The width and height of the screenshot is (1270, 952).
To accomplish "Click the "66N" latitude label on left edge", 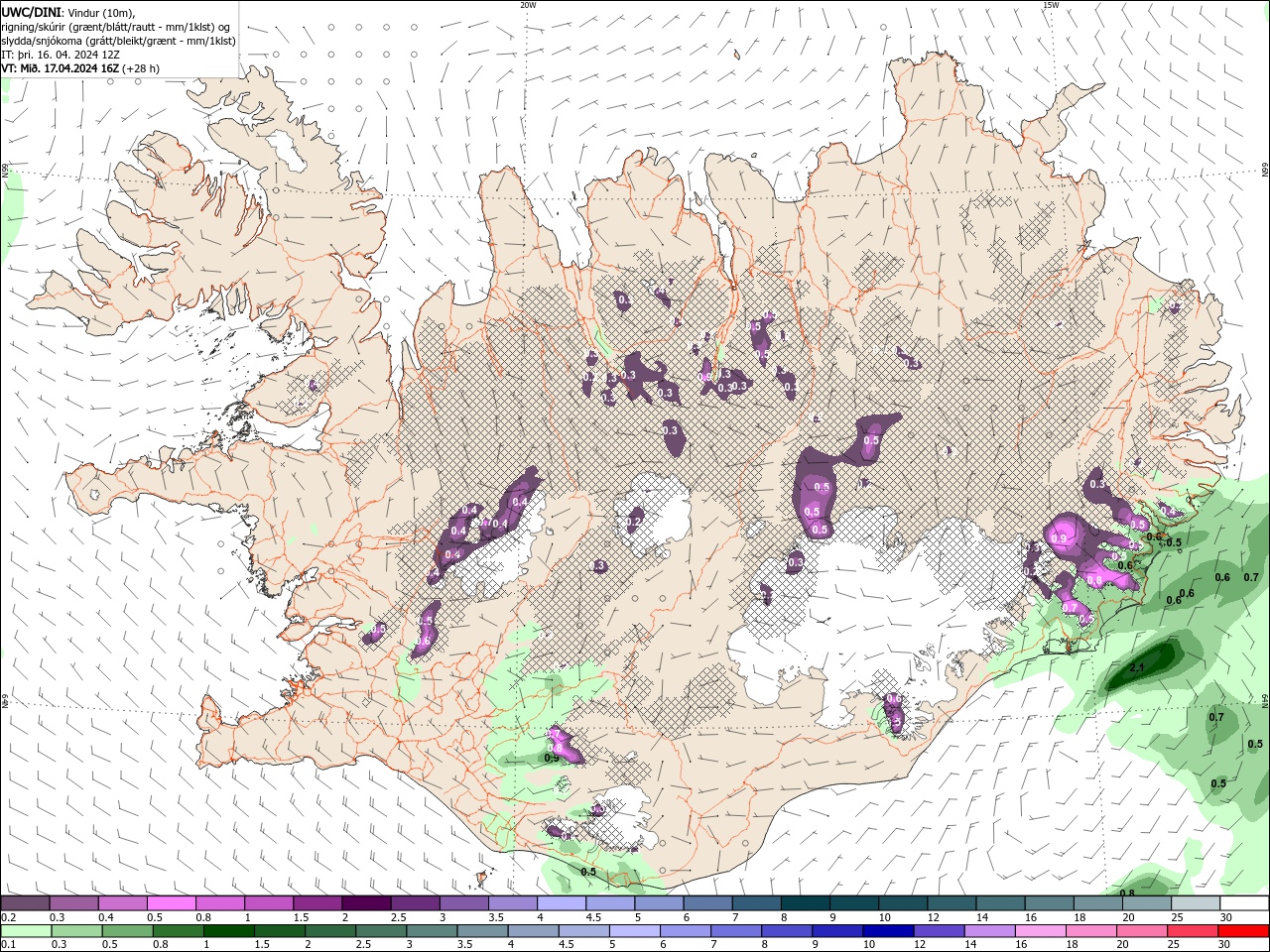I will [x=5, y=172].
